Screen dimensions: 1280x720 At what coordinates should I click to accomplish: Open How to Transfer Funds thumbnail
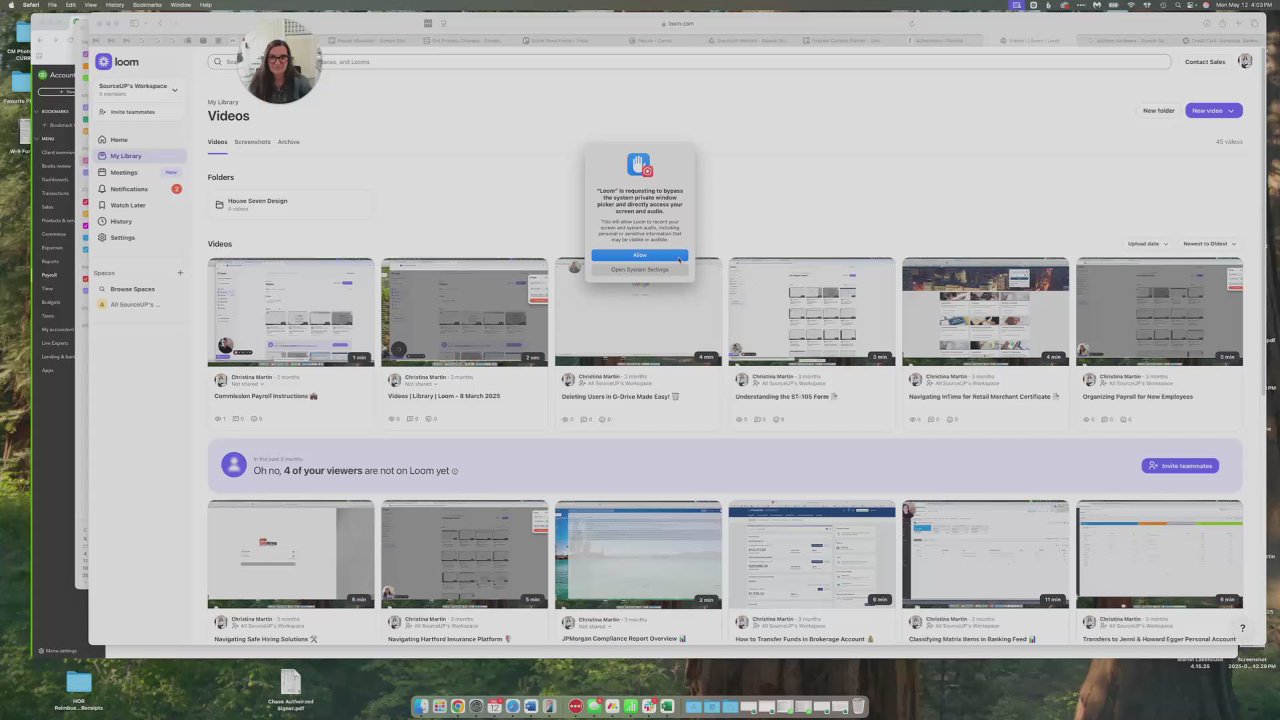[812, 554]
